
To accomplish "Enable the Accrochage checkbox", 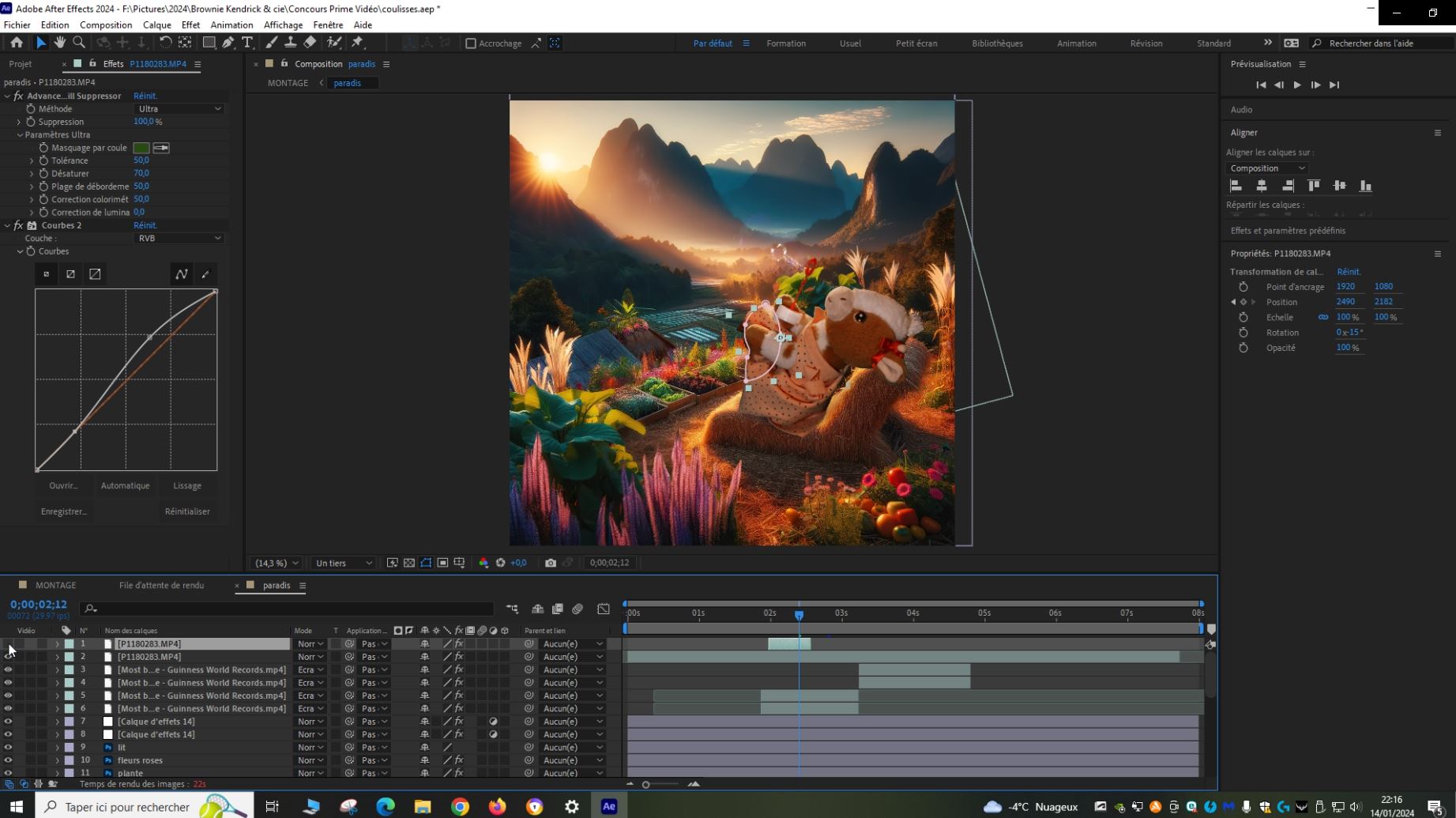I will pos(471,43).
